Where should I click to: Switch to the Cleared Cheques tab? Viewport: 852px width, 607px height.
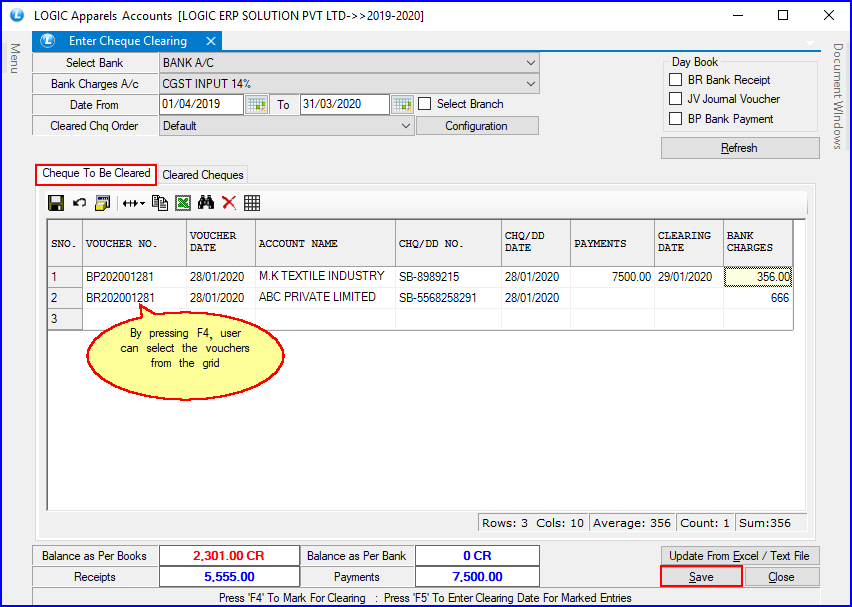203,175
